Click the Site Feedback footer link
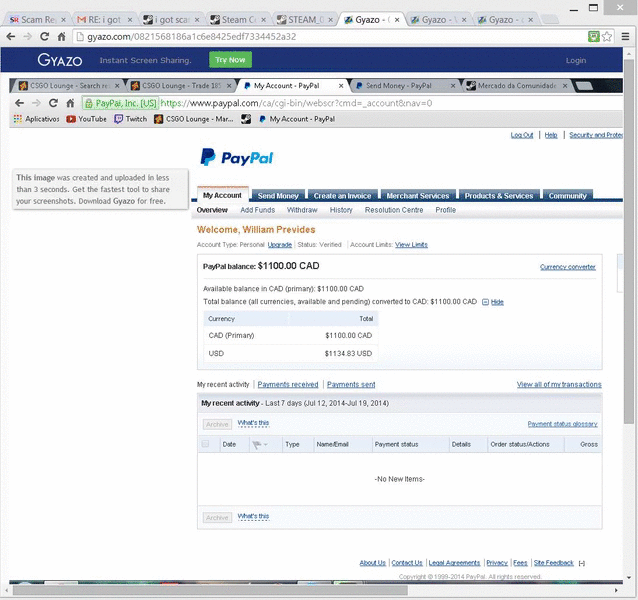638x600 pixels. pyautogui.click(x=553, y=563)
